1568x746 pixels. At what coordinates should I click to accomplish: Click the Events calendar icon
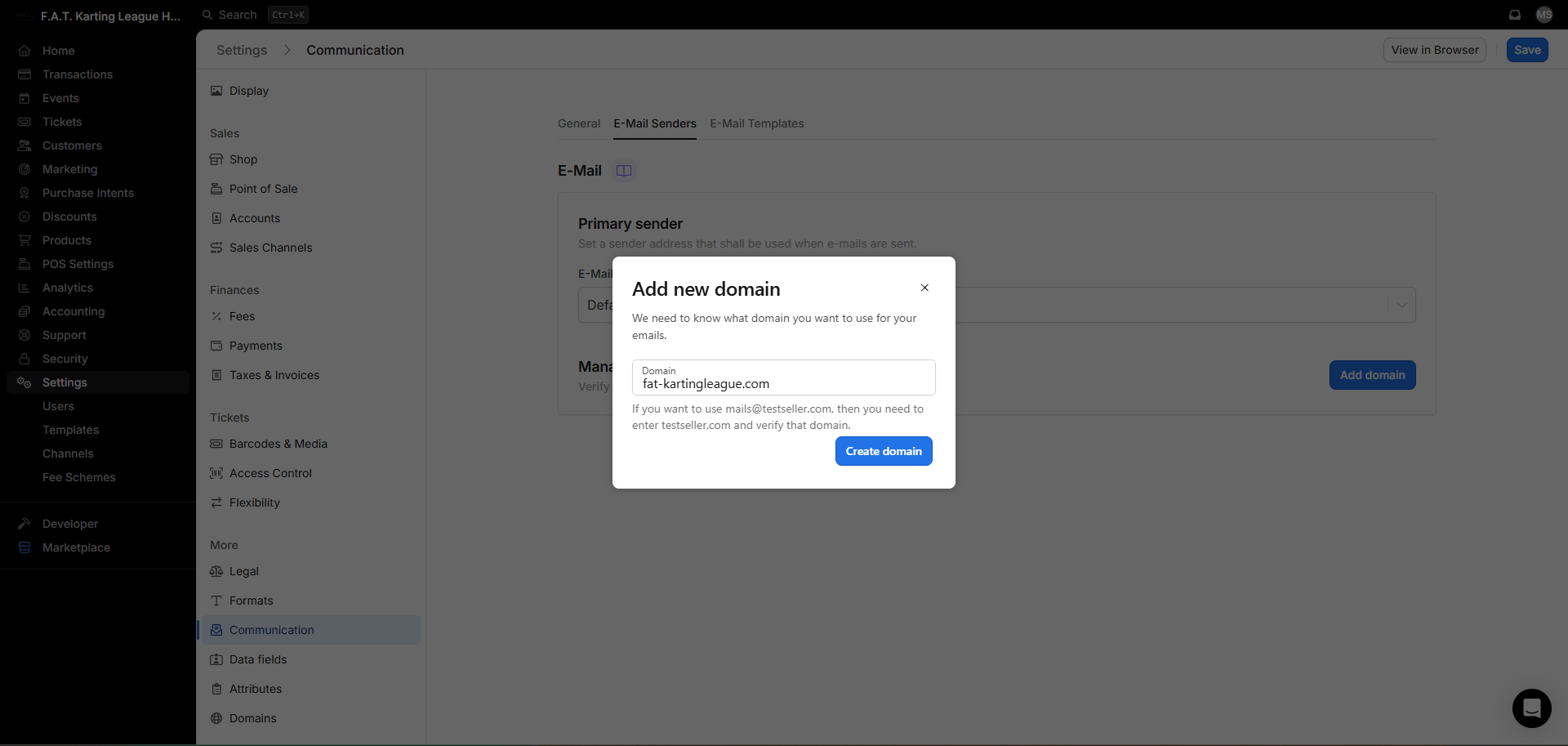click(x=24, y=98)
